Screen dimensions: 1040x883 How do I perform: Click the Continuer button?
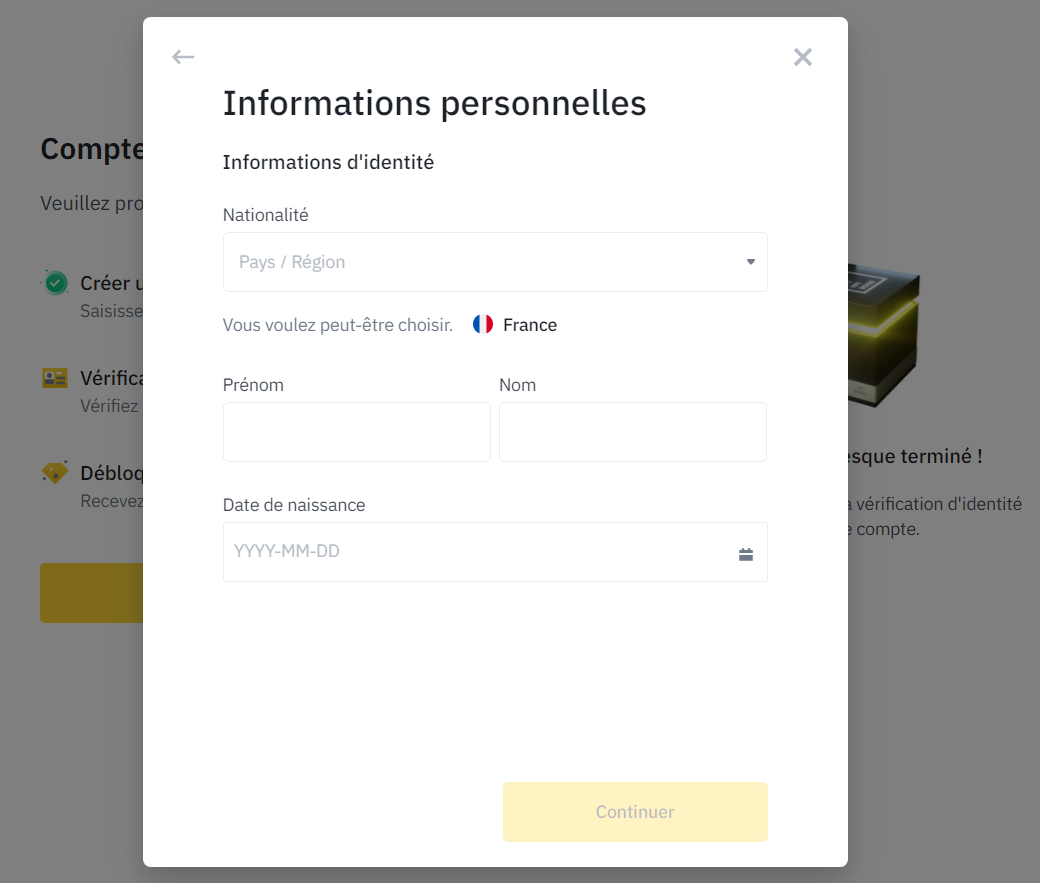[x=635, y=811]
